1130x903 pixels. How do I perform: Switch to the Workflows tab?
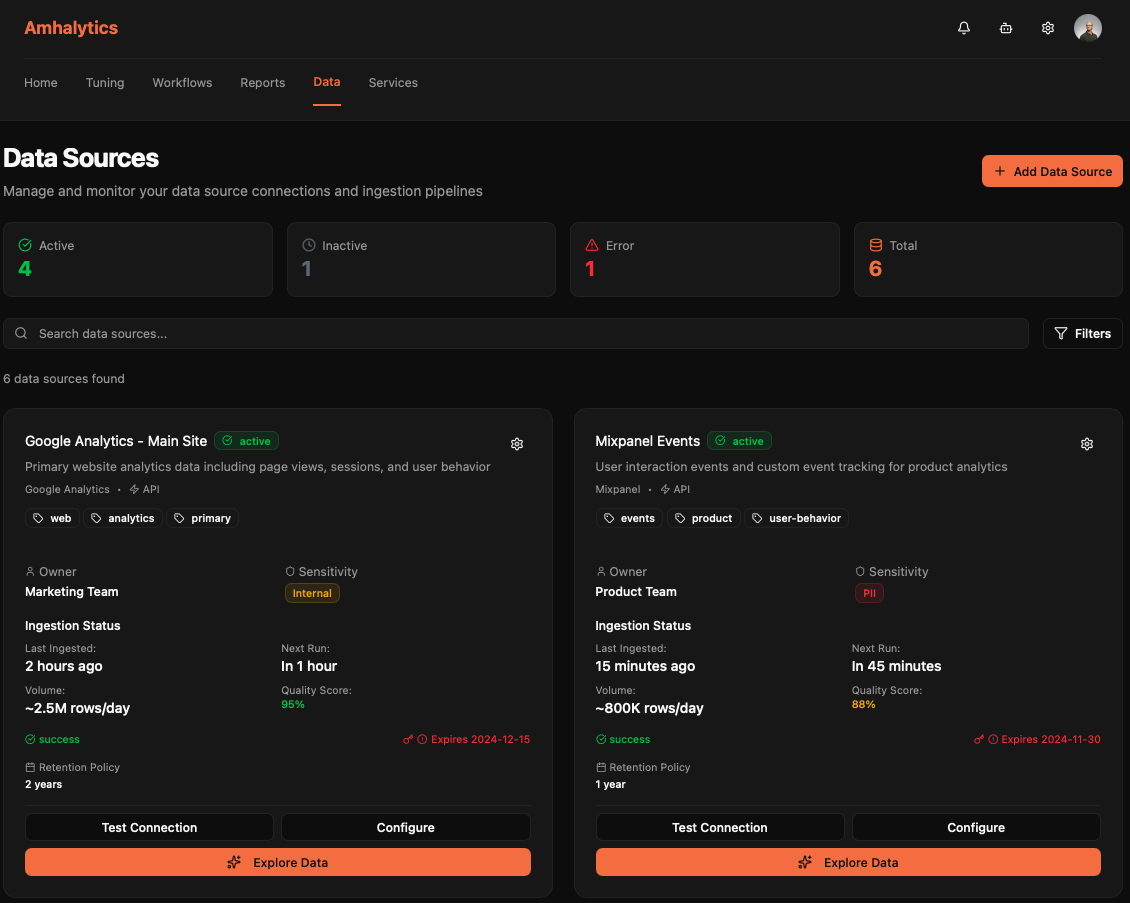pyautogui.click(x=182, y=83)
